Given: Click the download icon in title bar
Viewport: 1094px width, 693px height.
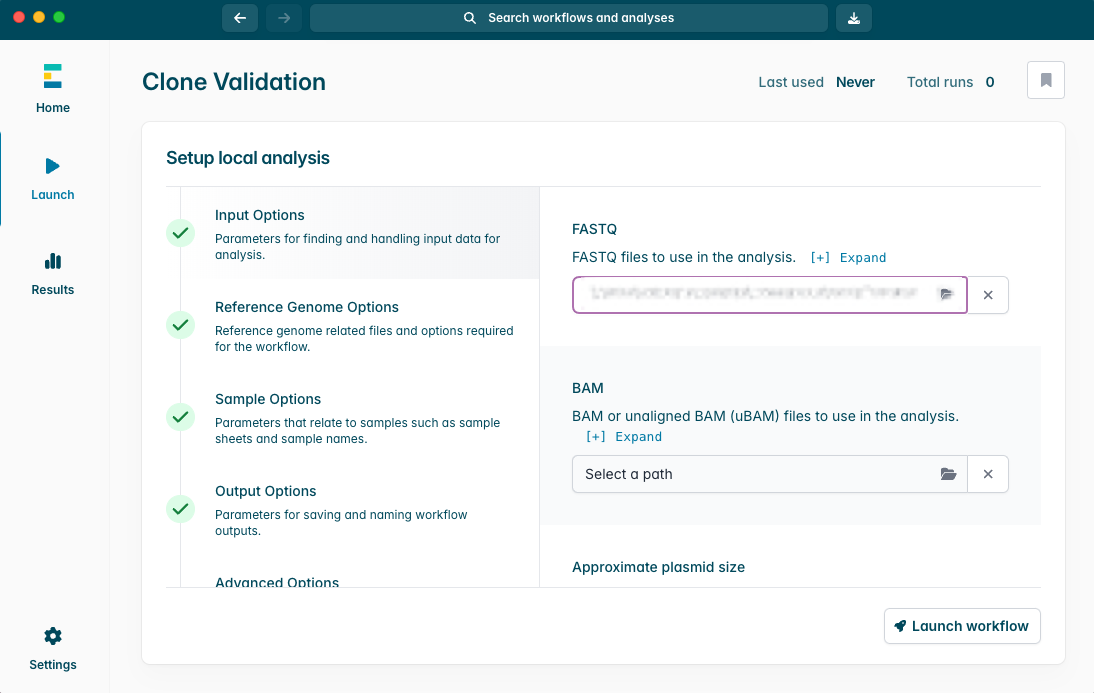Looking at the screenshot, I should click(x=853, y=18).
